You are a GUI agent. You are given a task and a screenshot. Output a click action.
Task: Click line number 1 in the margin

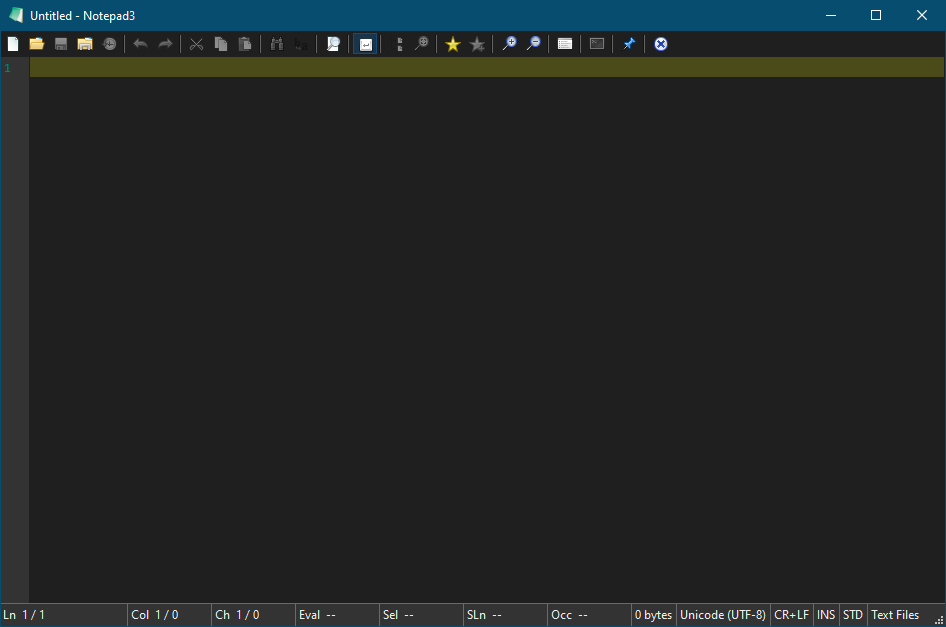7,68
